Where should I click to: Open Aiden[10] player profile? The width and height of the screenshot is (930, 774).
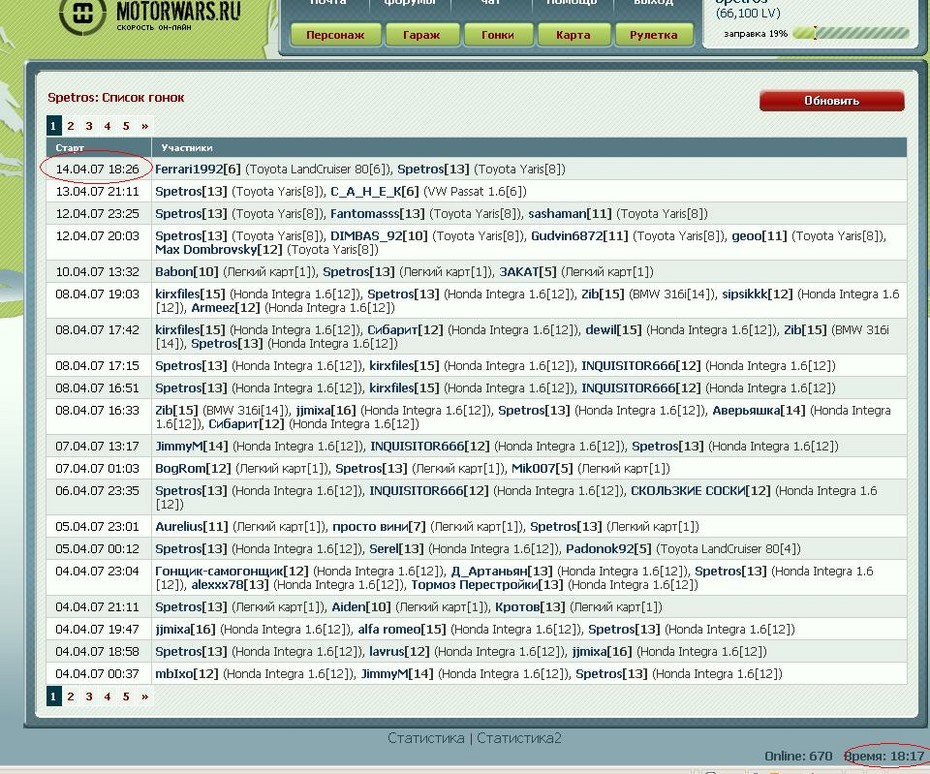point(361,607)
